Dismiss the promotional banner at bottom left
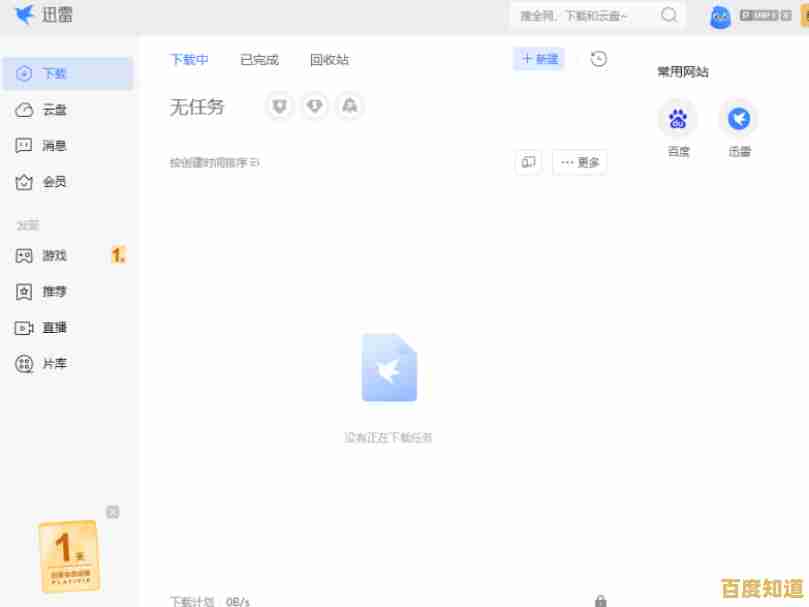This screenshot has height=607, width=809. click(113, 512)
